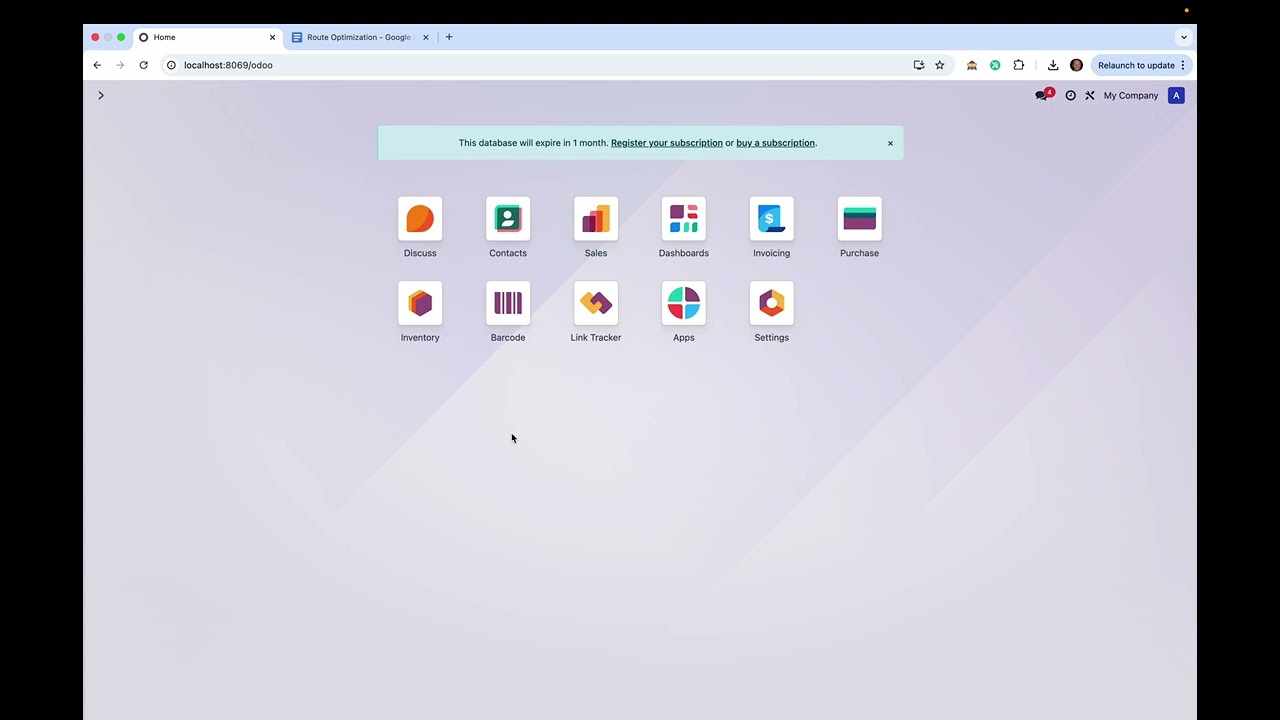Viewport: 1280px width, 720px height.
Task: Open the browser extensions puzzle icon
Action: 1019,65
